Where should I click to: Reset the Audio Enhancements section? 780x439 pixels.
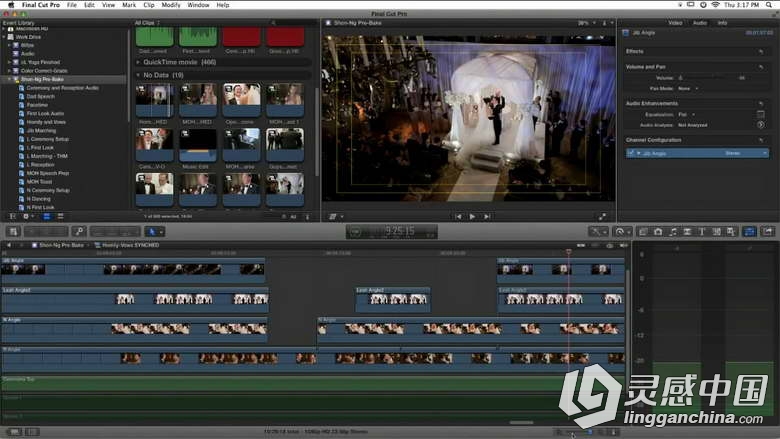[761, 103]
